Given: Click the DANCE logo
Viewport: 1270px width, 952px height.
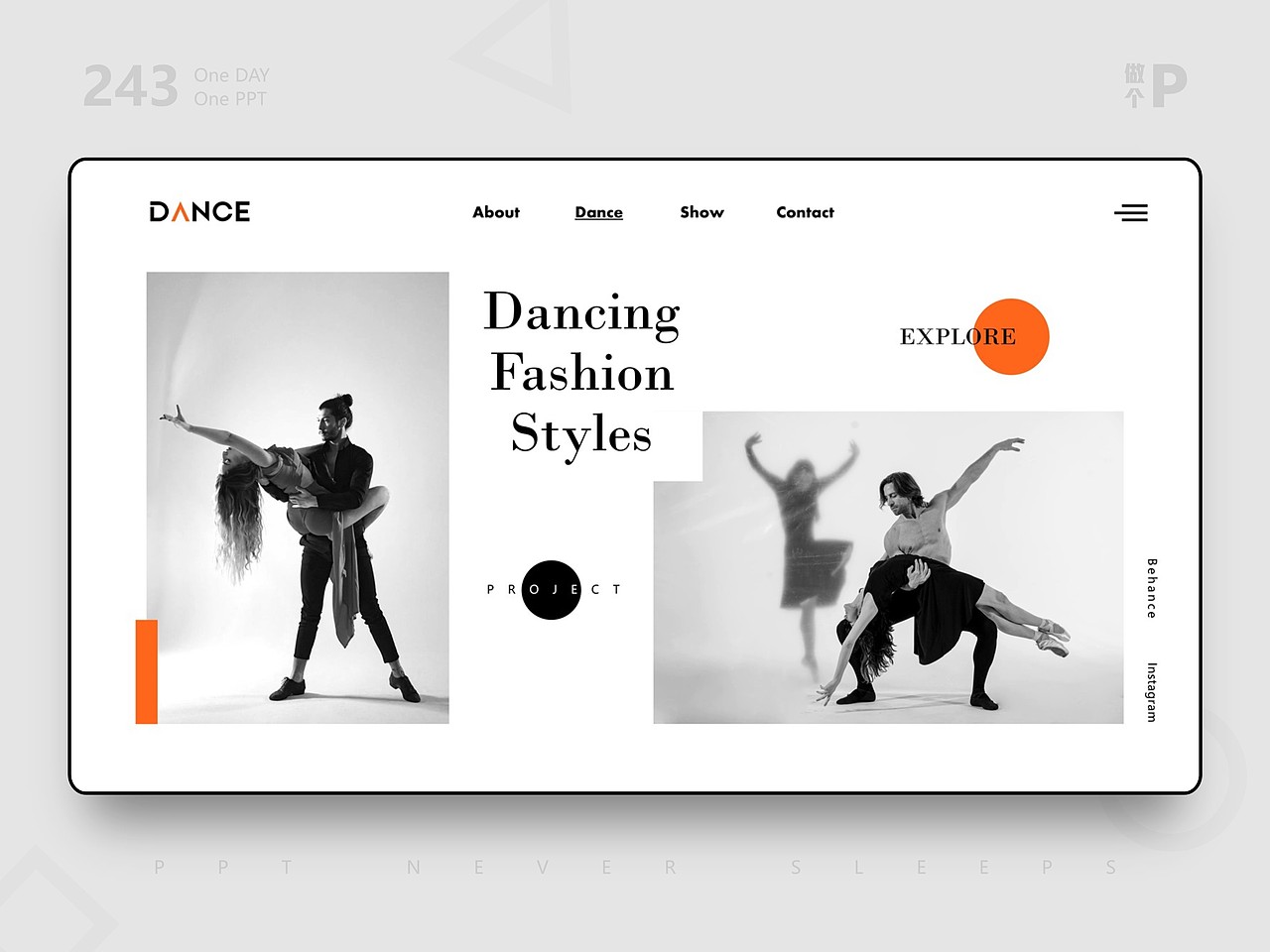Looking at the screenshot, I should (199, 211).
